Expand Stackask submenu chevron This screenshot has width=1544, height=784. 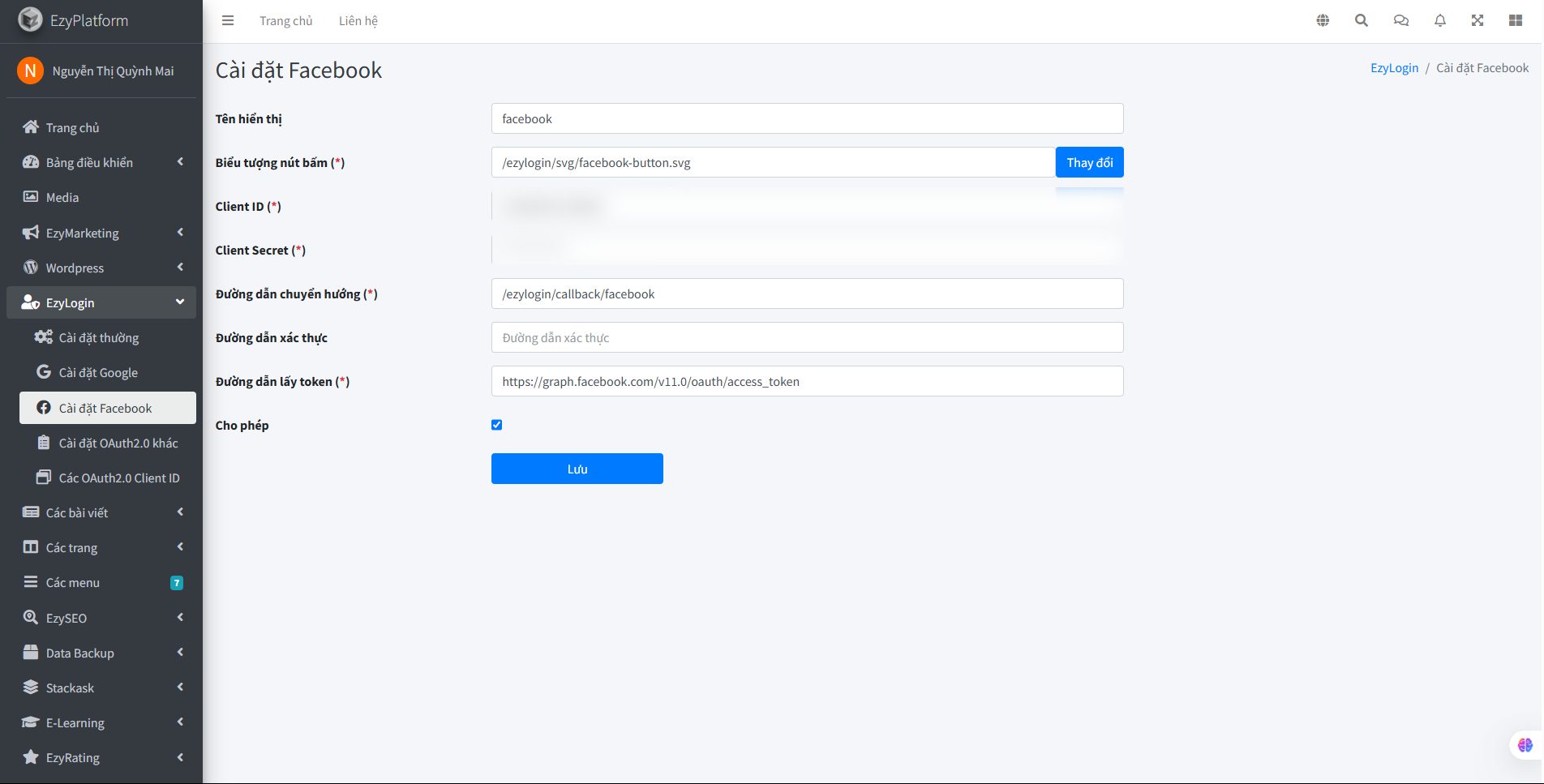point(180,687)
